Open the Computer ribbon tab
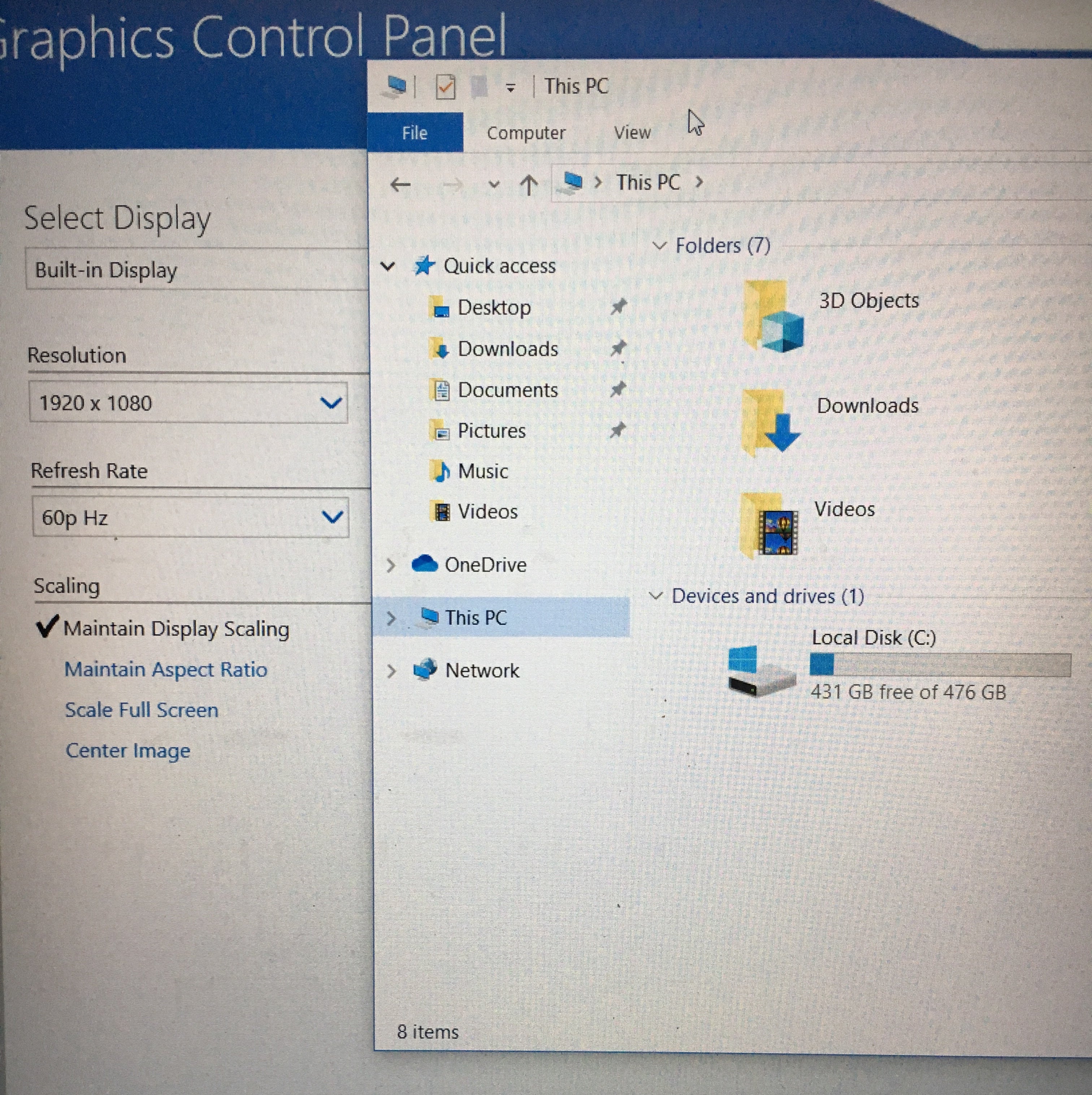The width and height of the screenshot is (1092, 1095). click(x=526, y=133)
